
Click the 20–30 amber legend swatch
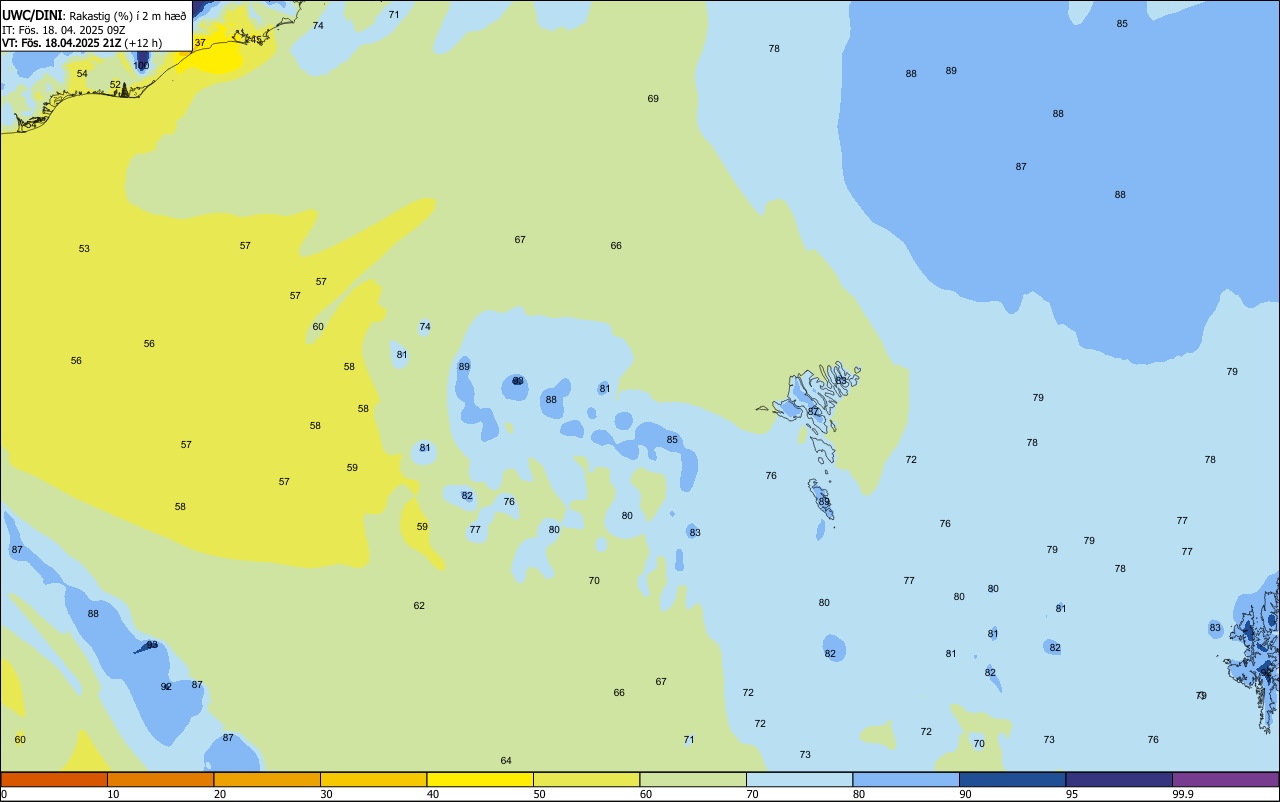click(x=267, y=779)
